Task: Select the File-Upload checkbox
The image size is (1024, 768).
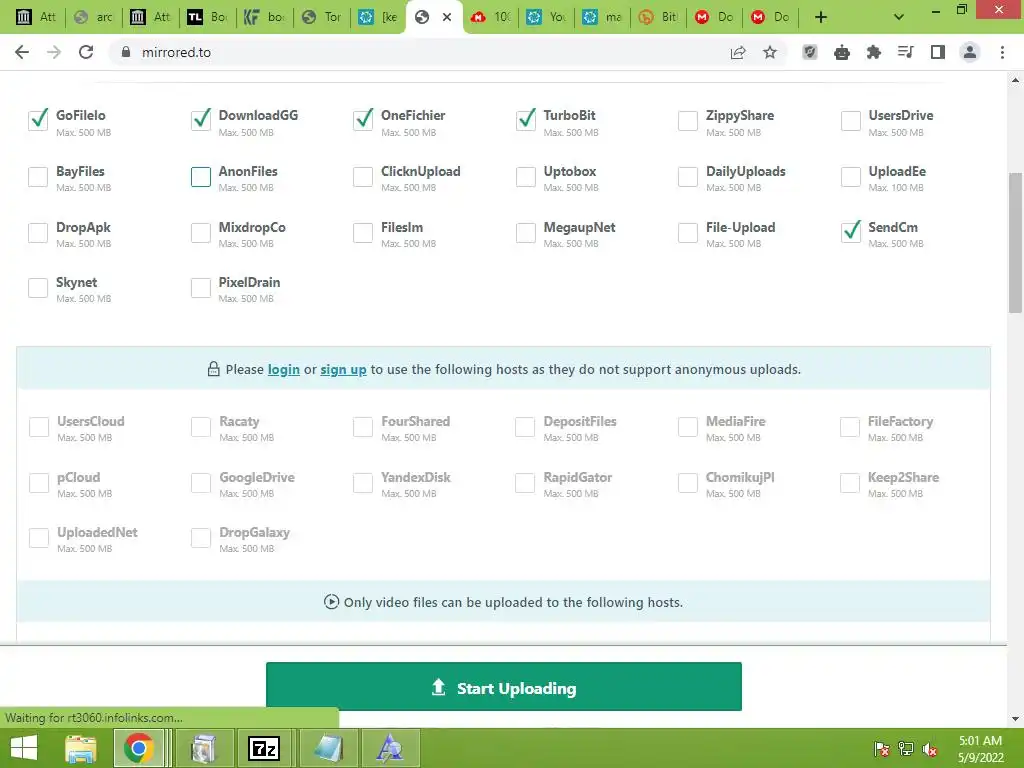Action: point(688,232)
